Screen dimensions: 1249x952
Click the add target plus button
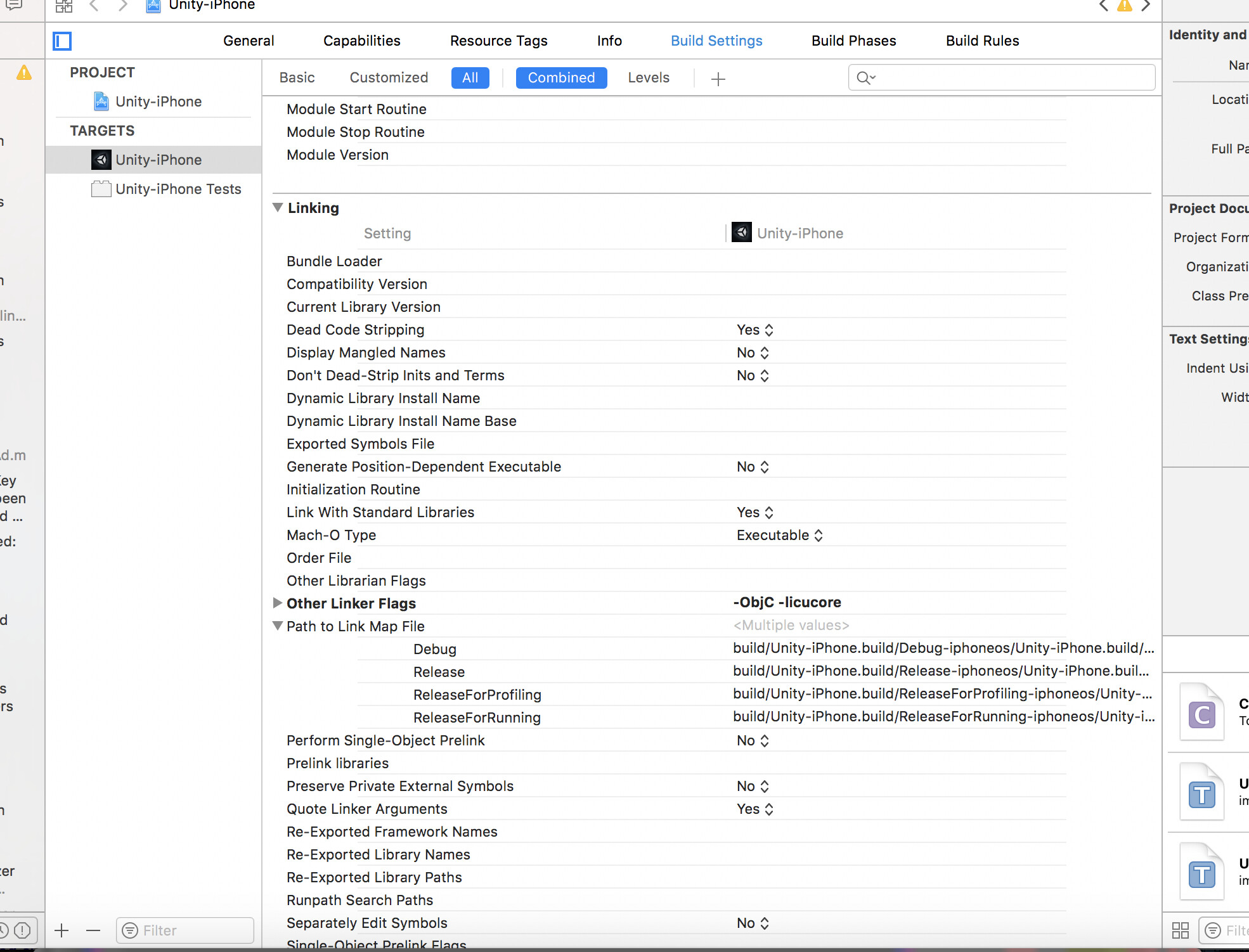(x=61, y=930)
